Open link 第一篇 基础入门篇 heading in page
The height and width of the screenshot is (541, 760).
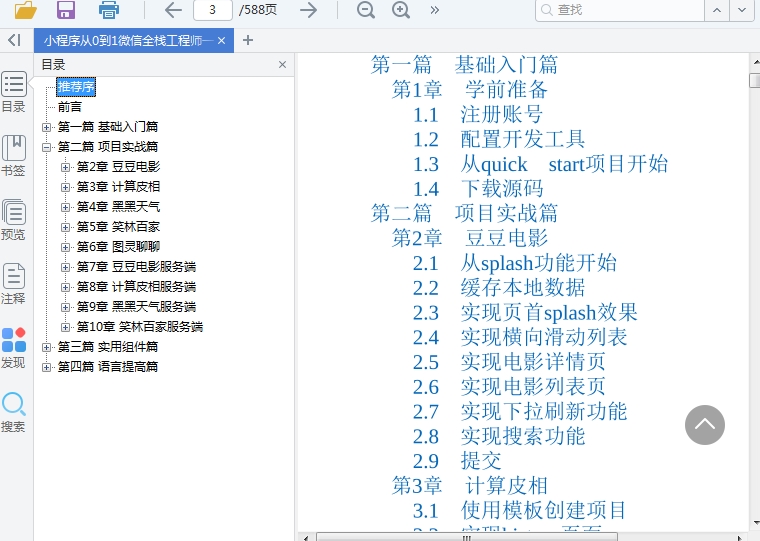click(464, 64)
